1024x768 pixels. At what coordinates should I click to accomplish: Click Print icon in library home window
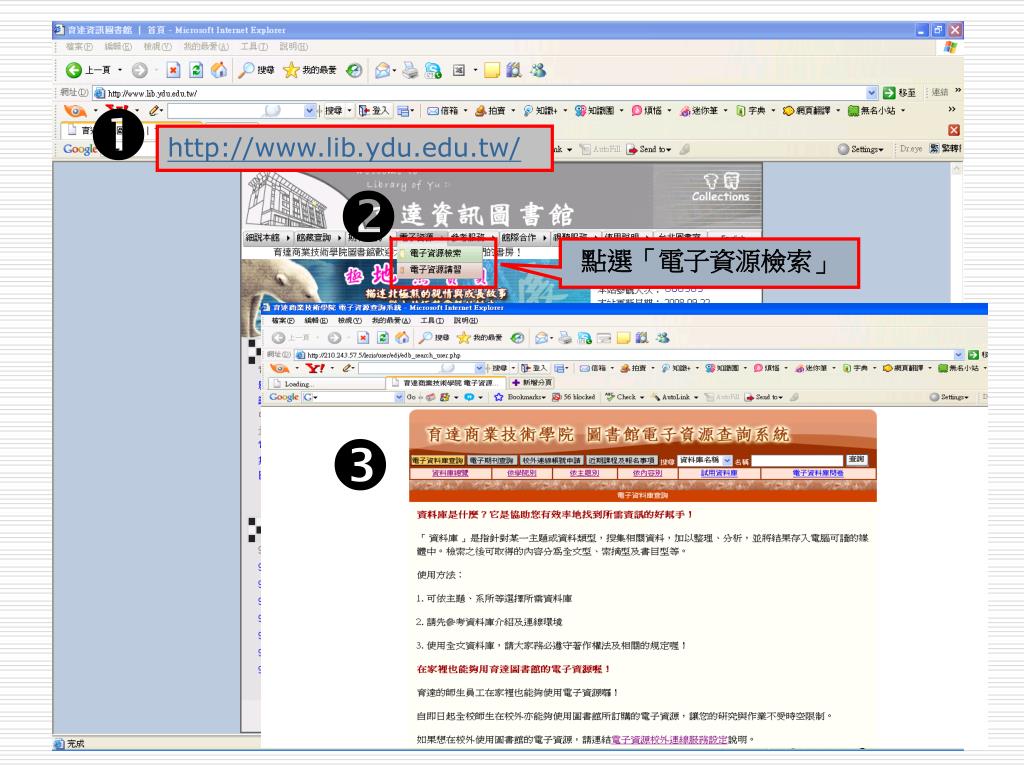pos(410,70)
